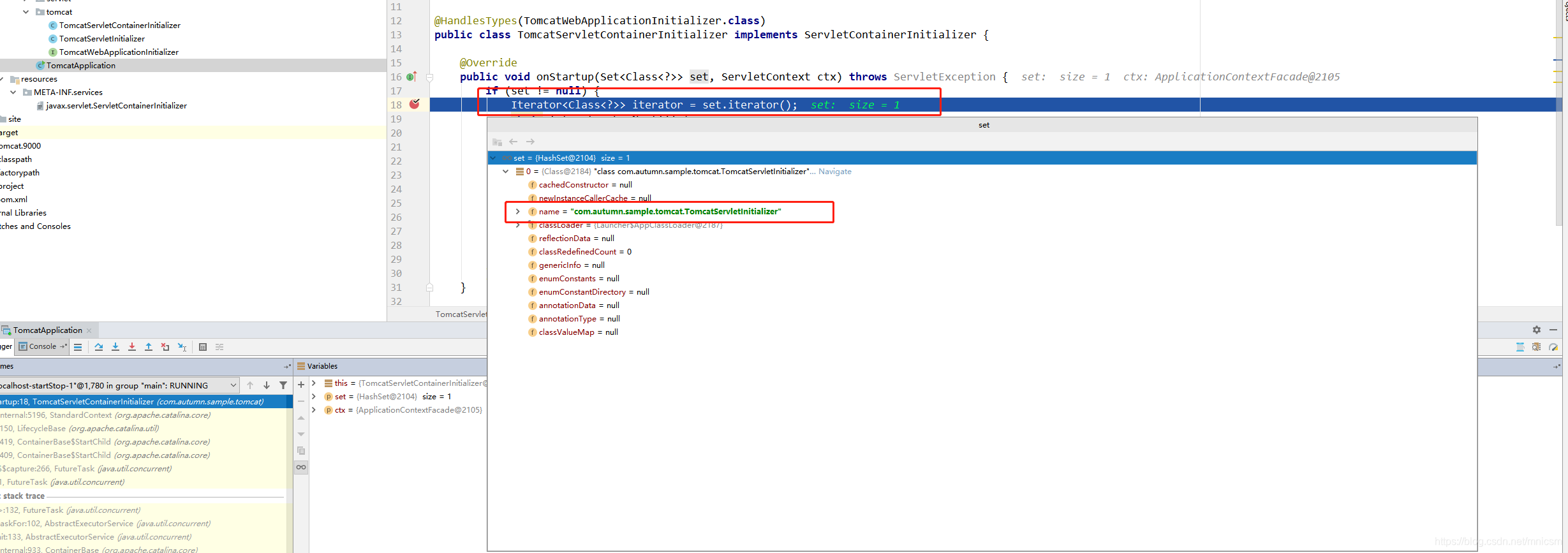Click the Run to Cursor icon
The height and width of the screenshot is (553, 1568).
point(182,347)
